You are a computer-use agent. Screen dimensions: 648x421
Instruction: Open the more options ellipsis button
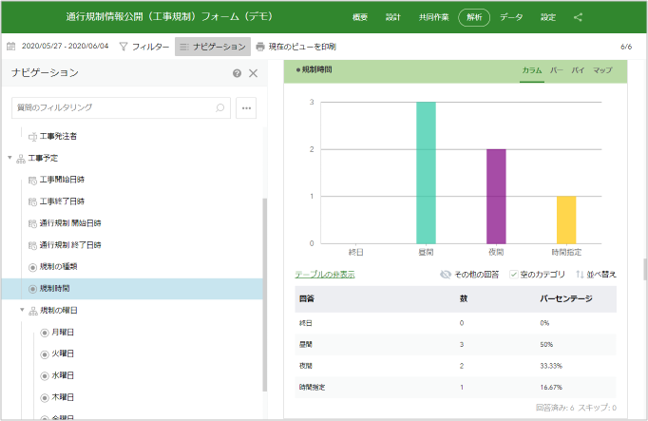(245, 106)
